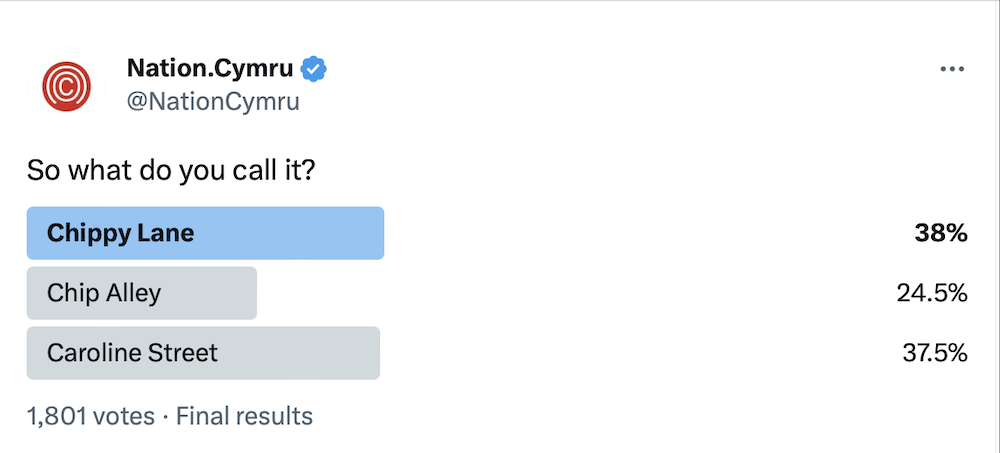Click the 'Final results' status text

click(x=244, y=417)
